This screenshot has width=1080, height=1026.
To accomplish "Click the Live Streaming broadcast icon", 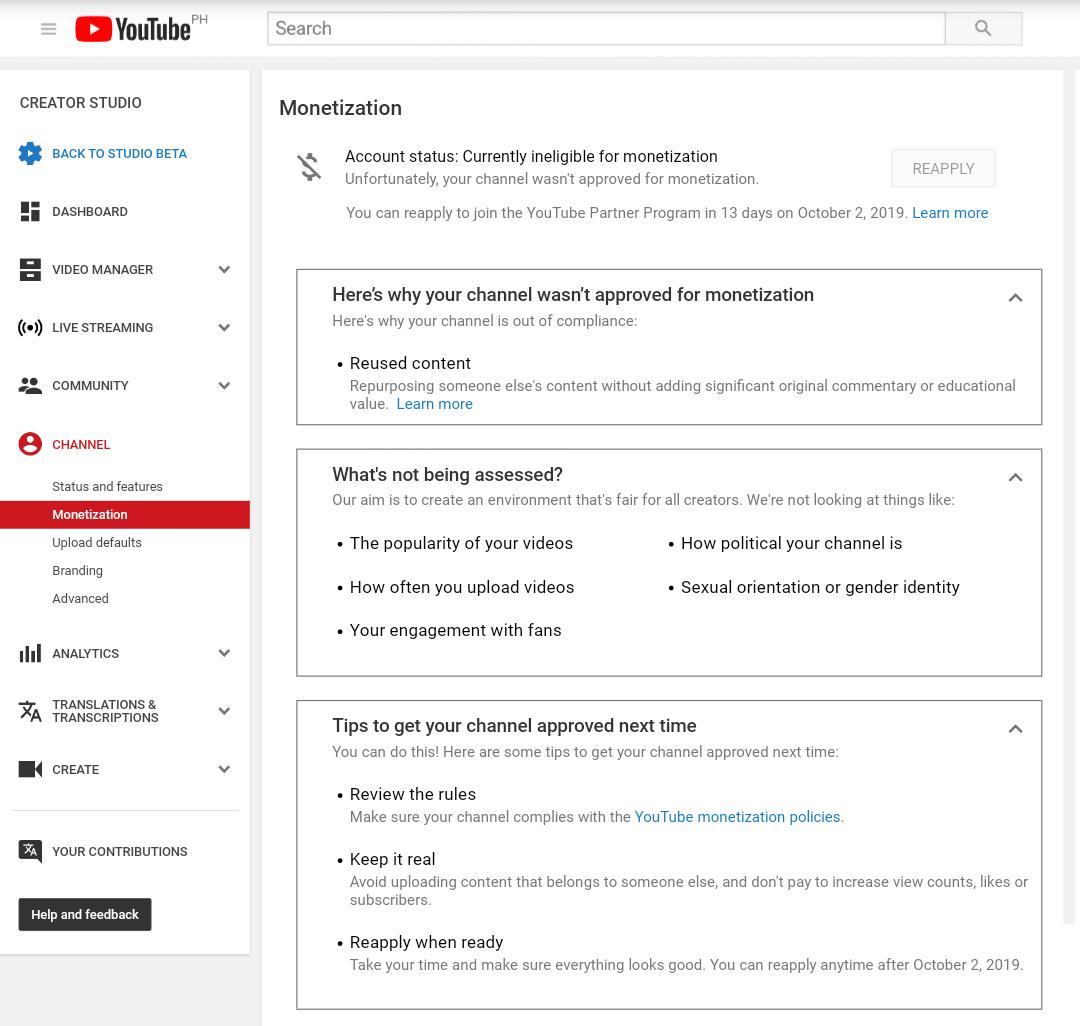I will coord(30,327).
